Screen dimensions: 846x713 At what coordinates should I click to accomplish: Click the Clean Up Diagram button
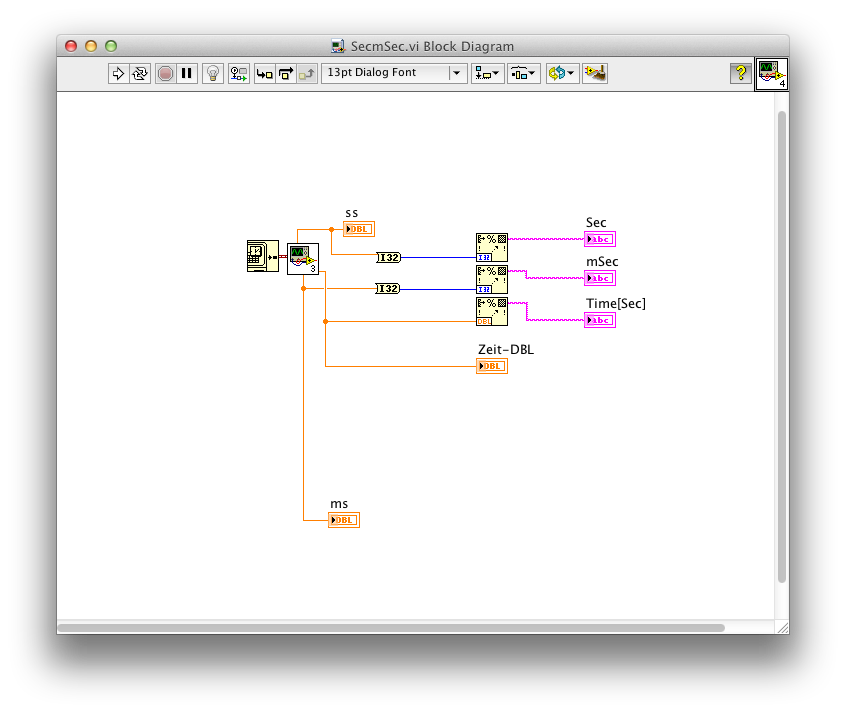(595, 73)
